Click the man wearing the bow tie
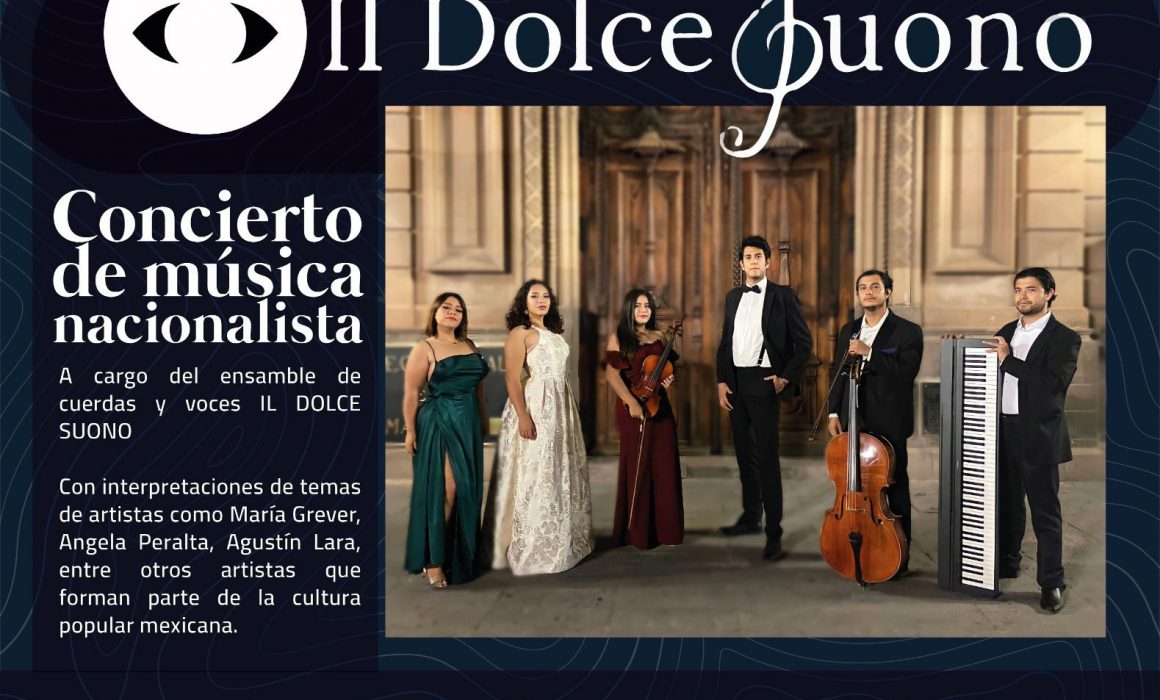 761,396
